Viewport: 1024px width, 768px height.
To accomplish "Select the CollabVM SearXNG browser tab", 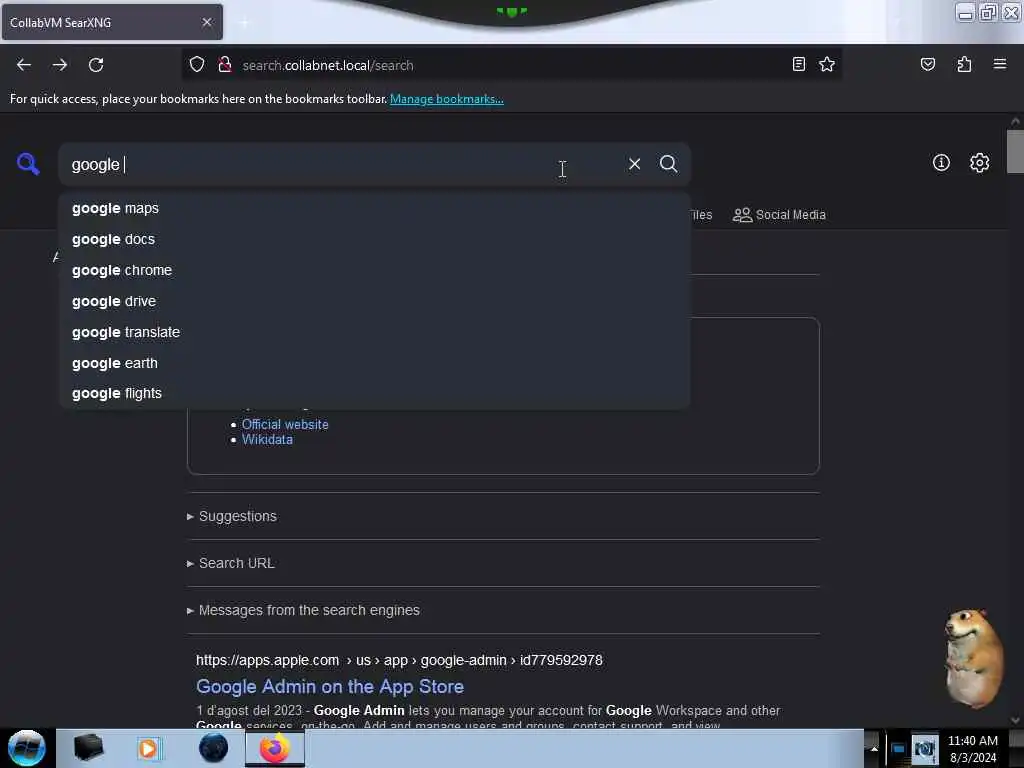I will click(112, 22).
